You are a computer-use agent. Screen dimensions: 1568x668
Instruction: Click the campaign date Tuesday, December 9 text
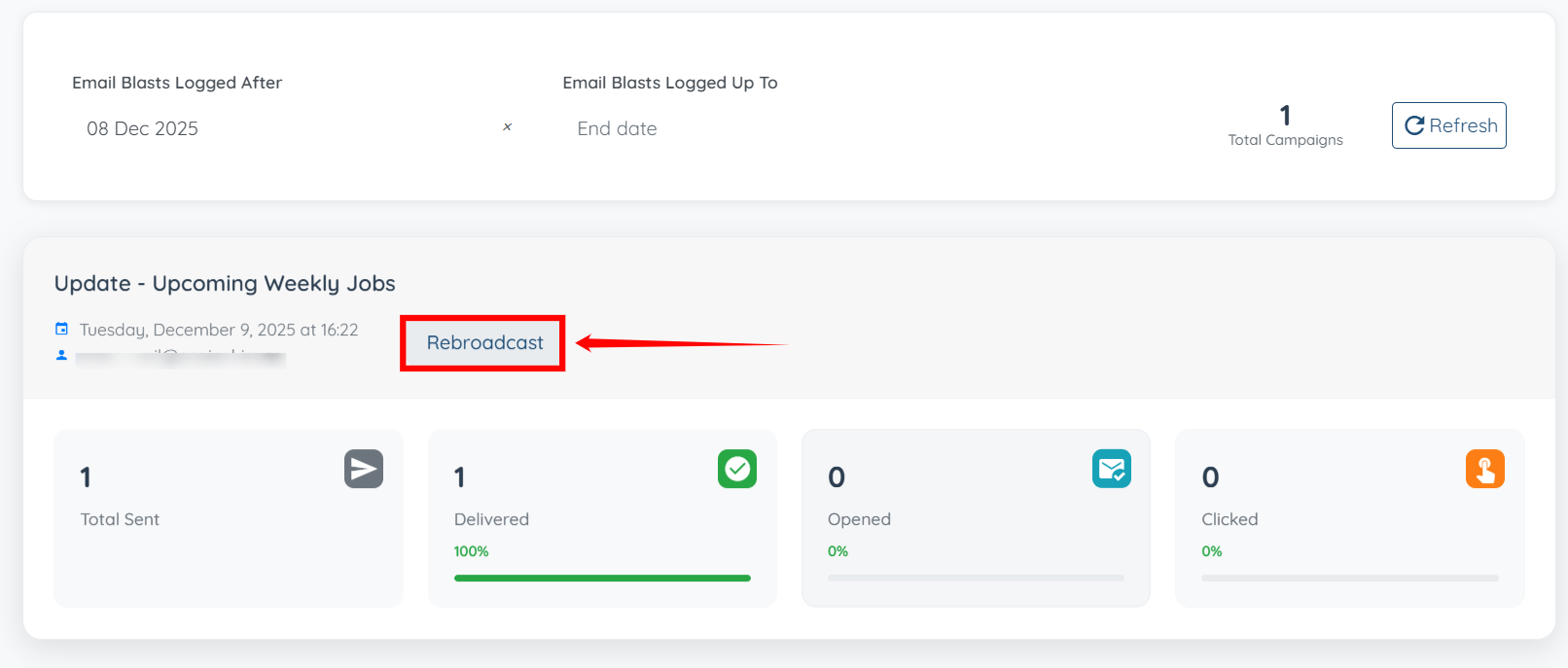click(219, 330)
